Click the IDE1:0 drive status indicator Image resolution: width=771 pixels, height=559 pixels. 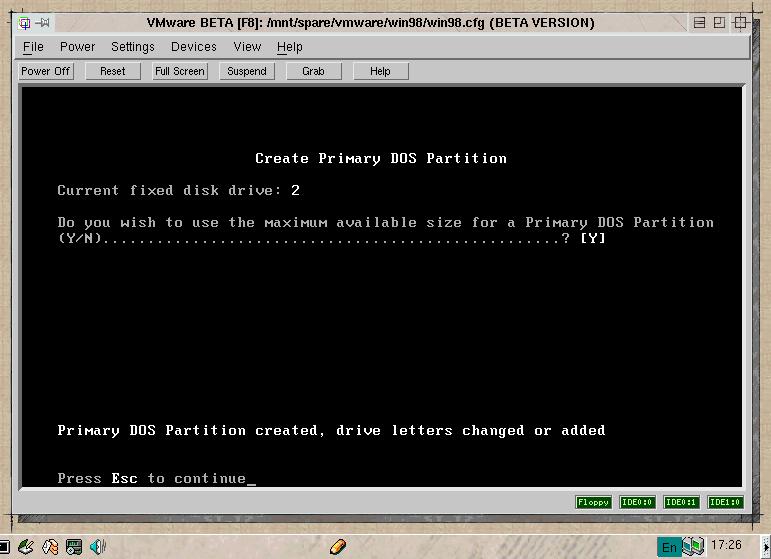click(x=725, y=502)
